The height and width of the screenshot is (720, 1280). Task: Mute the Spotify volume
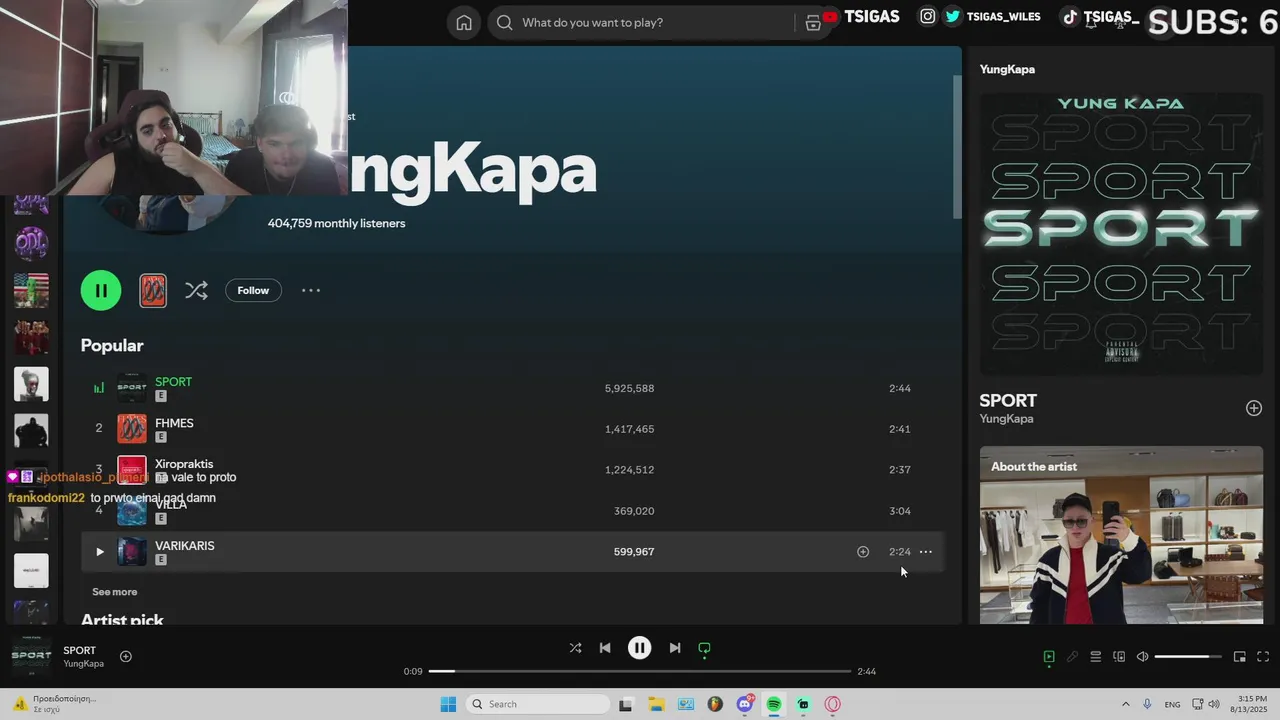(x=1143, y=657)
